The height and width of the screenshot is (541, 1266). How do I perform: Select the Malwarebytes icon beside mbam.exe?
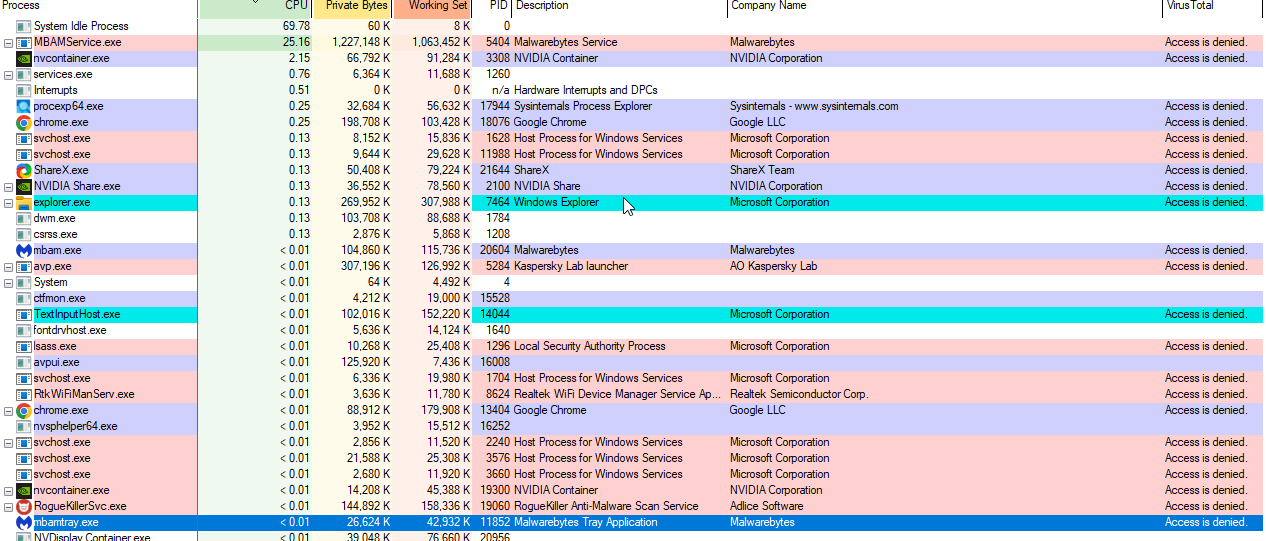click(x=24, y=250)
